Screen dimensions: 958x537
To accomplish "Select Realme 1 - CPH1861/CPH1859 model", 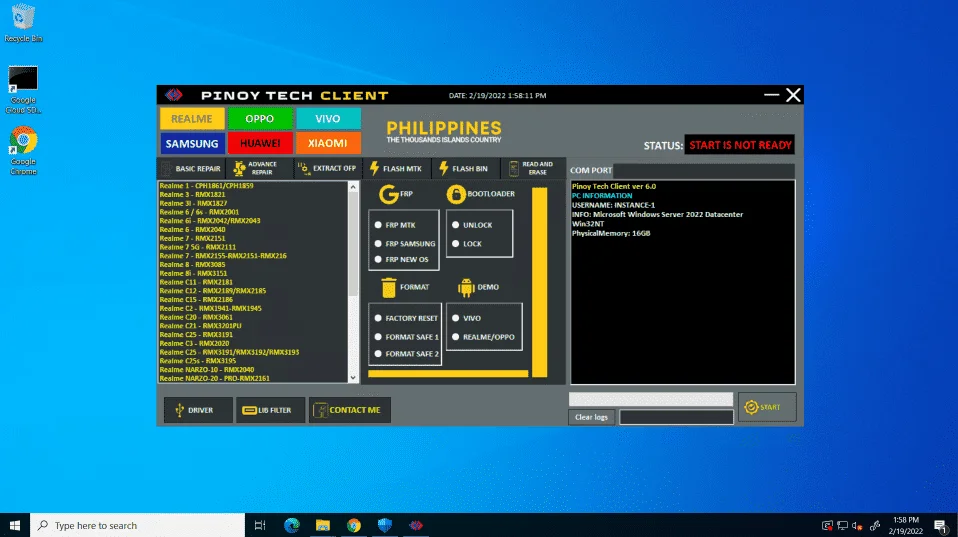I will (x=207, y=186).
